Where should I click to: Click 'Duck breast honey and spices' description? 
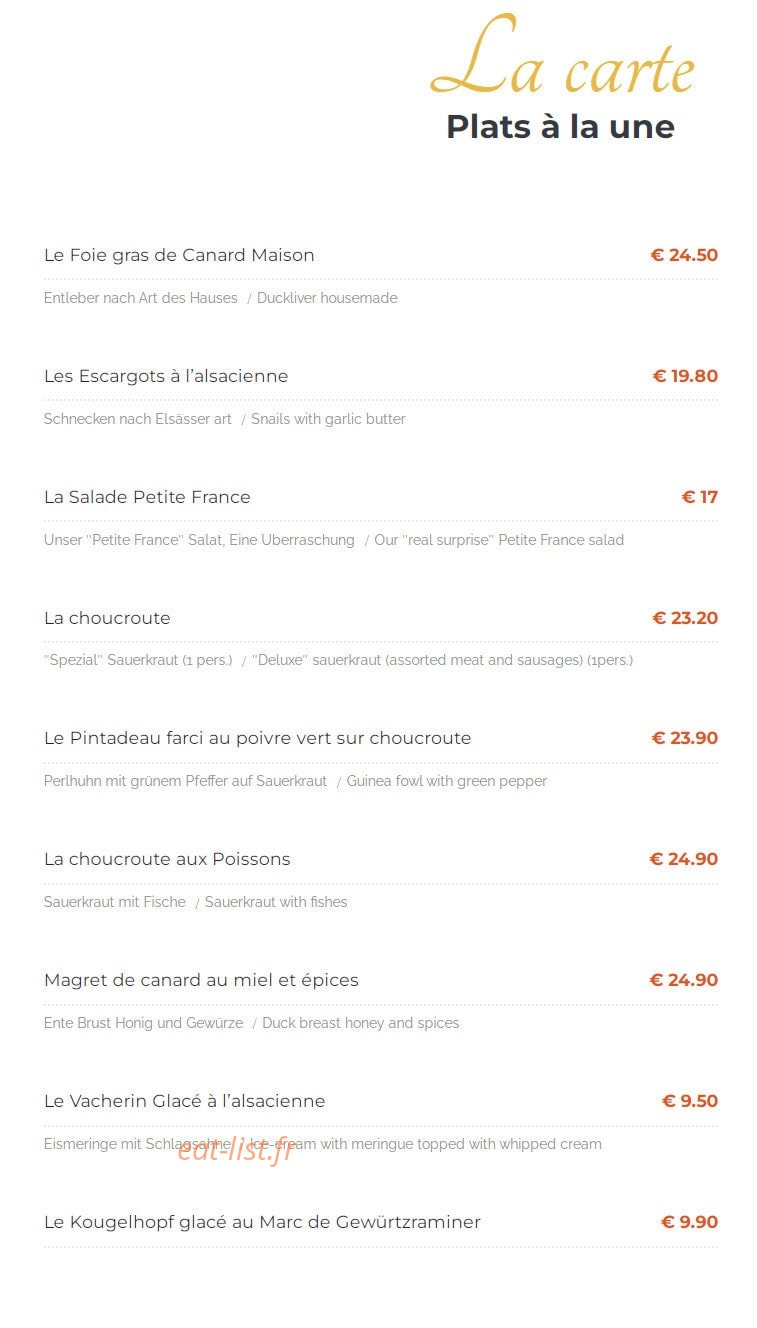coord(361,1023)
